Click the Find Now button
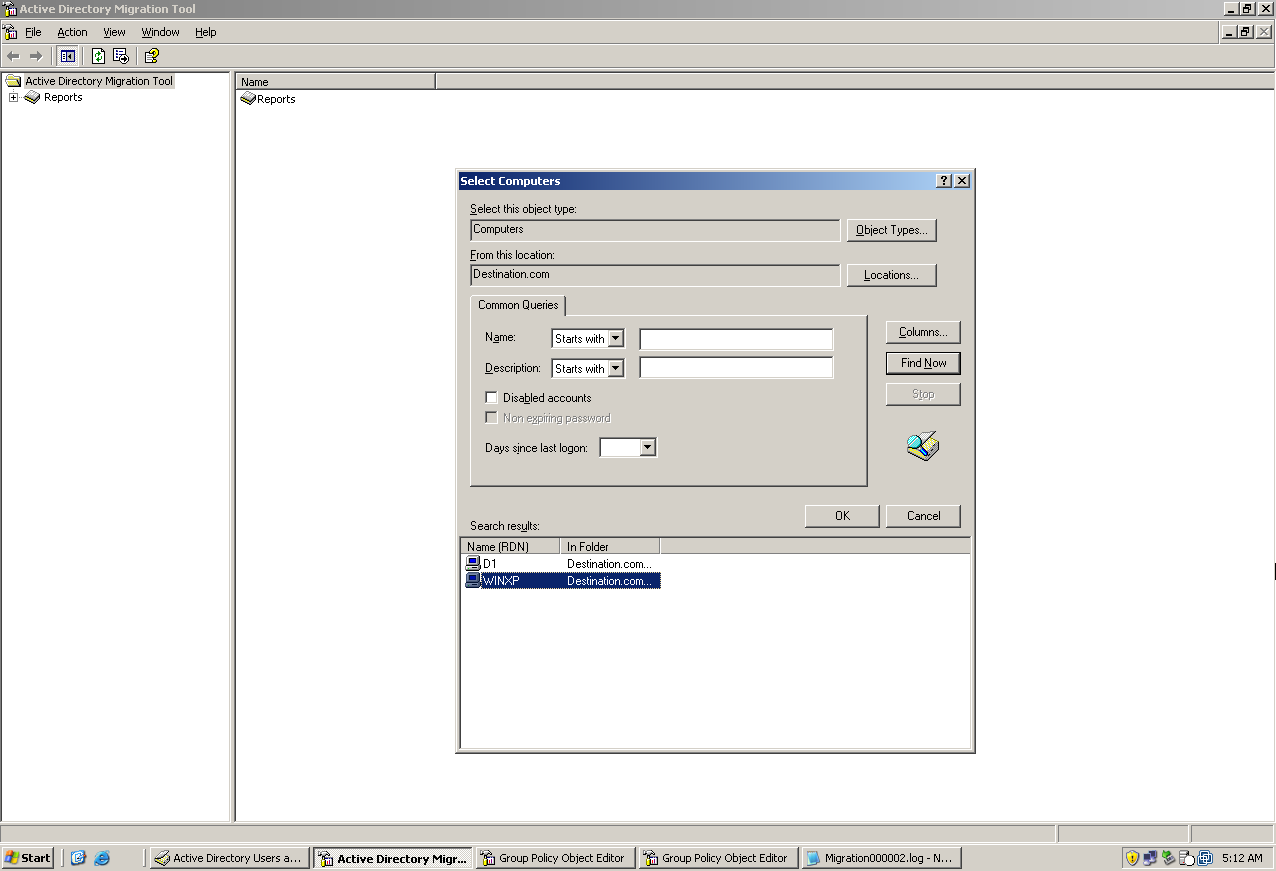Screen dimensions: 1276x871 [x=922, y=362]
